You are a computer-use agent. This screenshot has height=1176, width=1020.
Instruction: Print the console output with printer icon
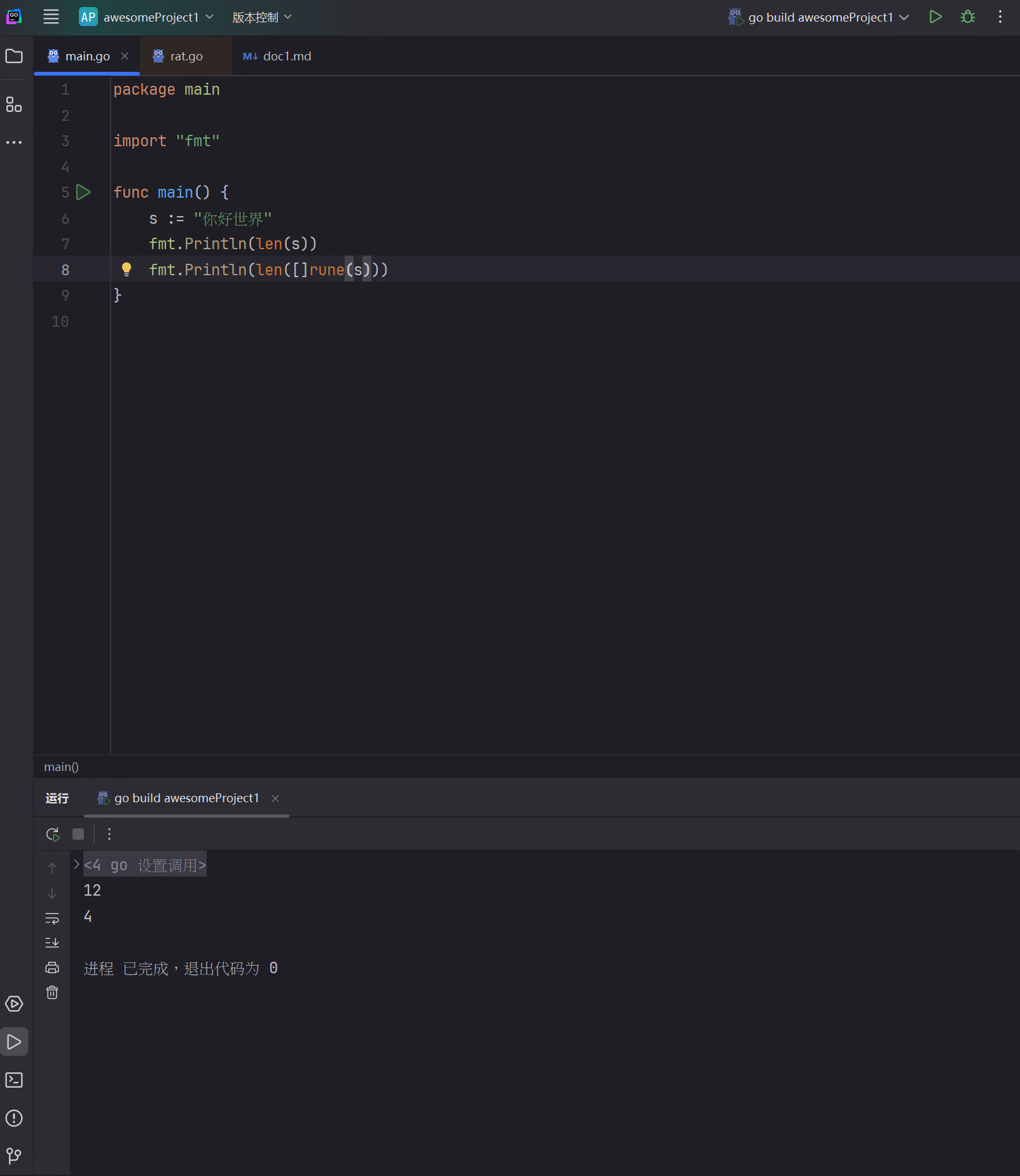(x=52, y=967)
